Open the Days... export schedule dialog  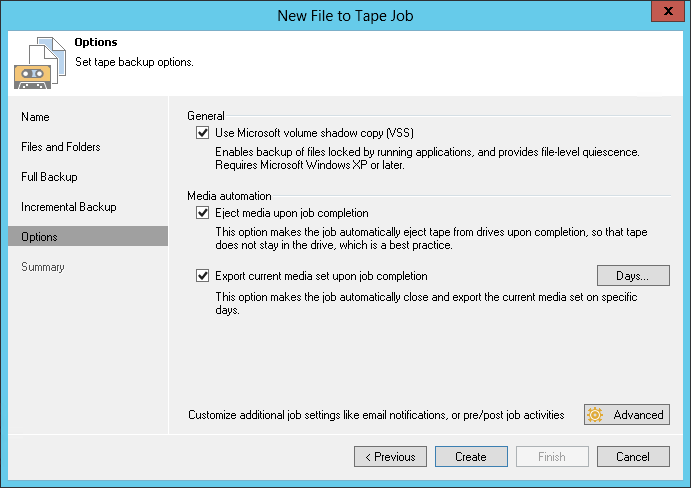click(633, 275)
